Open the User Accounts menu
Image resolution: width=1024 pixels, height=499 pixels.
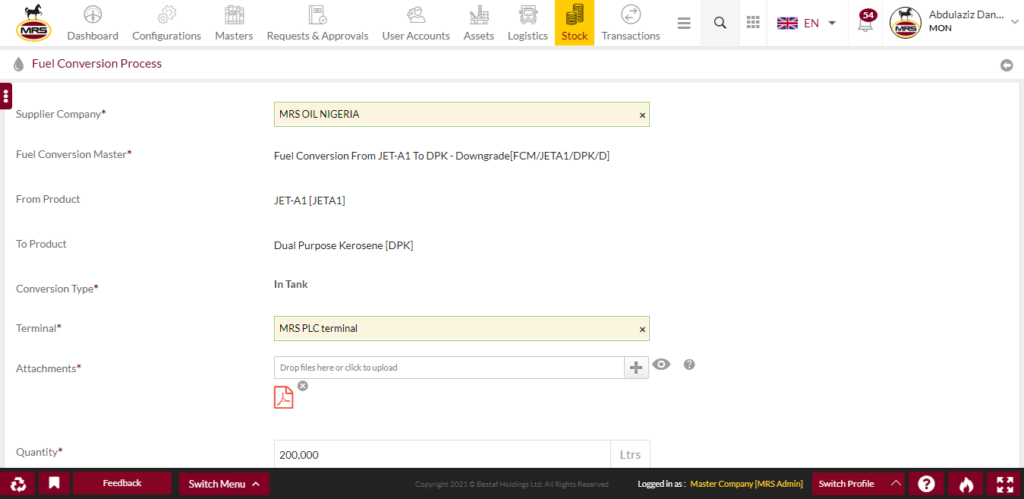(x=416, y=24)
